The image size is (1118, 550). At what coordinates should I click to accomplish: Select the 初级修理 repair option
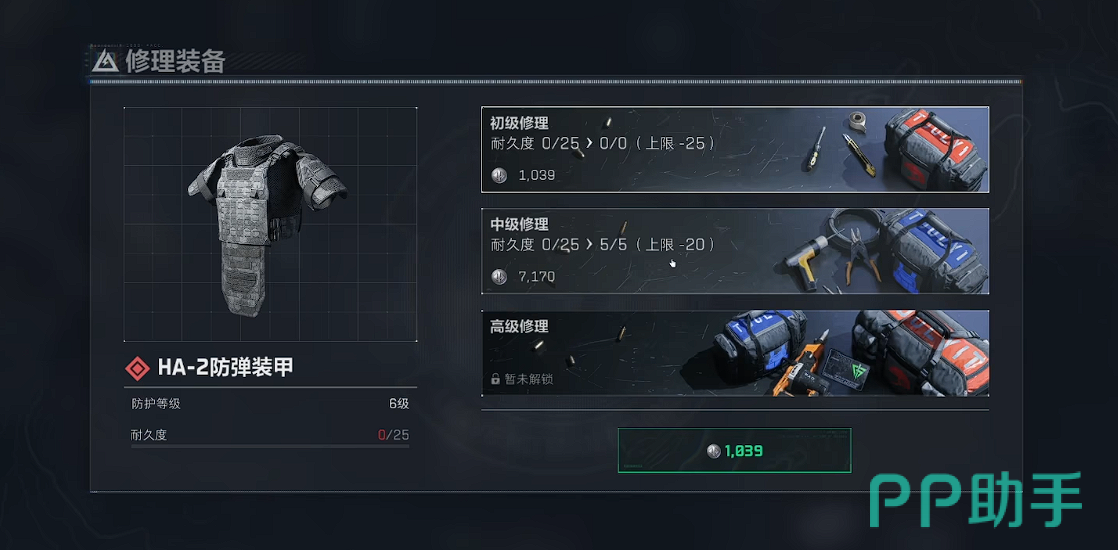(x=735, y=150)
